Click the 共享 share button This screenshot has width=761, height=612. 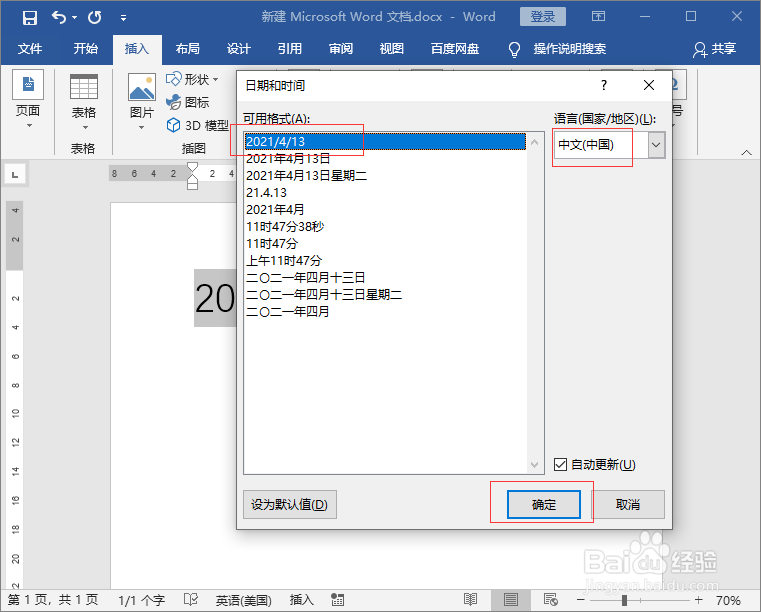[714, 49]
